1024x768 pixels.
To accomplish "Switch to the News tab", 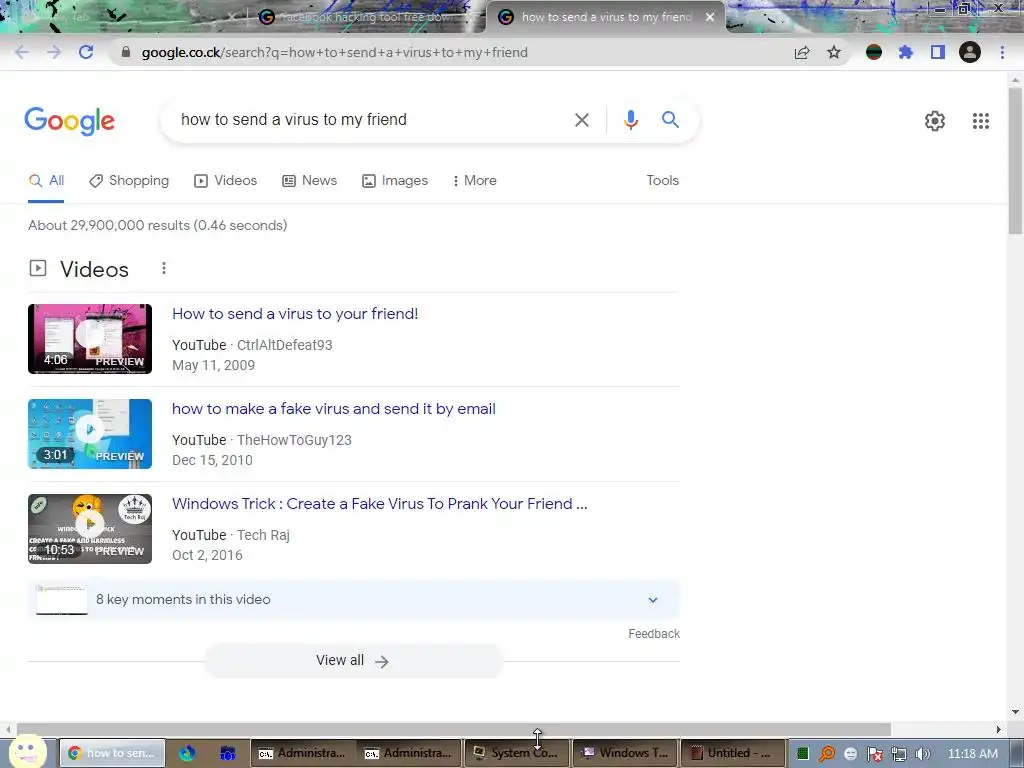I will (310, 181).
